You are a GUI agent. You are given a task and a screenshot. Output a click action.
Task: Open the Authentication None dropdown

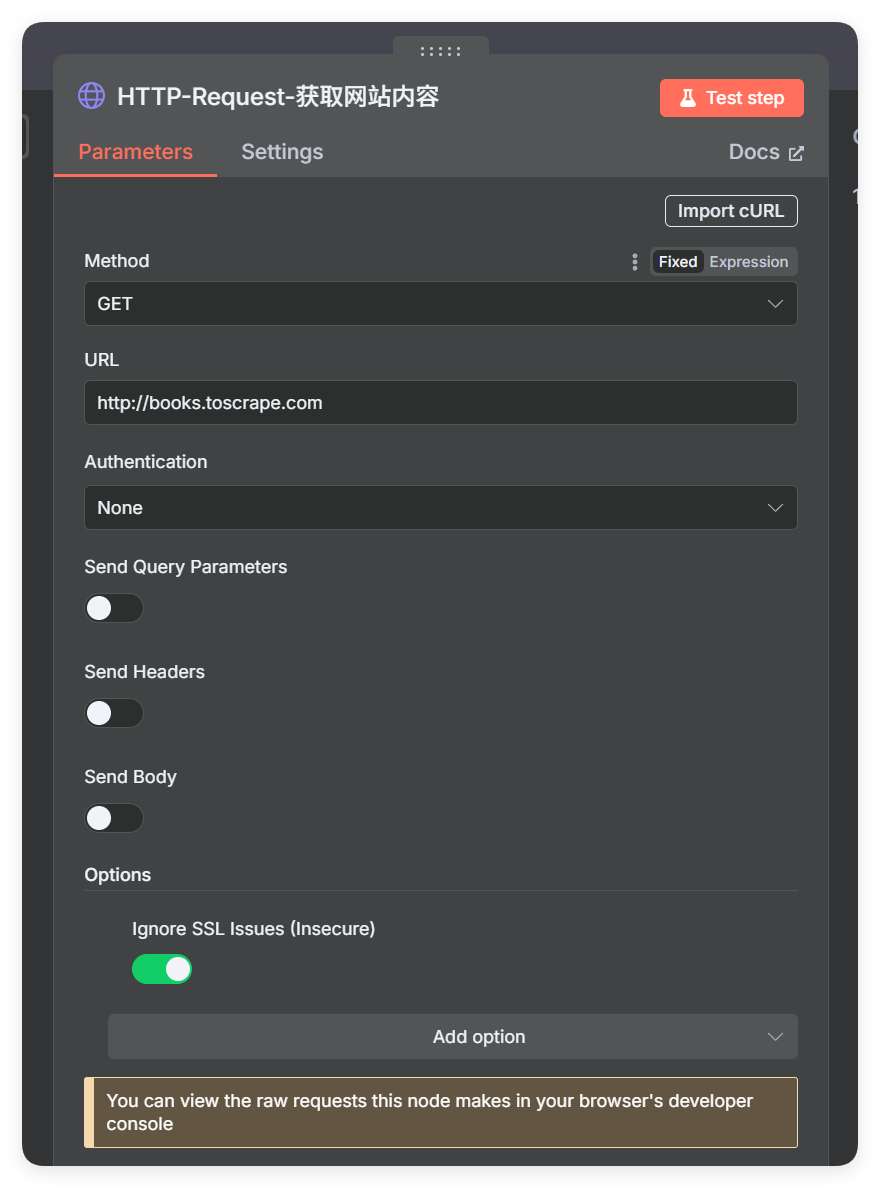[x=440, y=508]
